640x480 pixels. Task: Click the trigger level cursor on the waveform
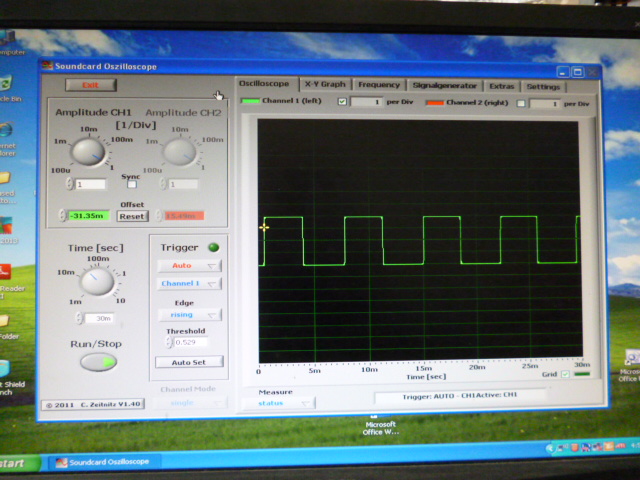tap(264, 227)
